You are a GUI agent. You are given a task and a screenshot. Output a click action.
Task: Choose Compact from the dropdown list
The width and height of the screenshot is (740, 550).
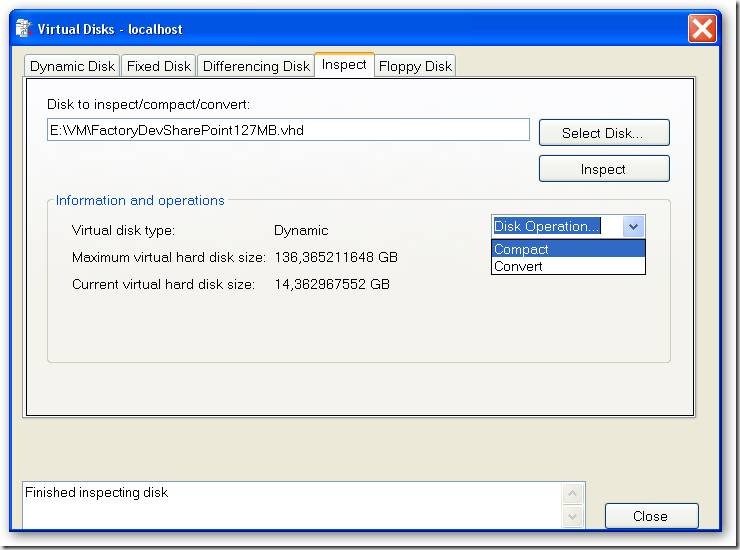(568, 249)
